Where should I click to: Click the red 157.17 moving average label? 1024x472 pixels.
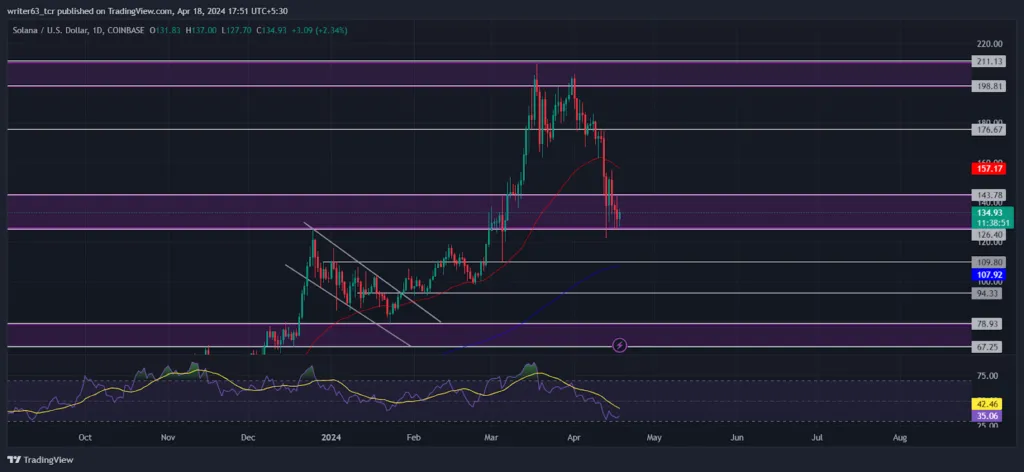coord(987,169)
